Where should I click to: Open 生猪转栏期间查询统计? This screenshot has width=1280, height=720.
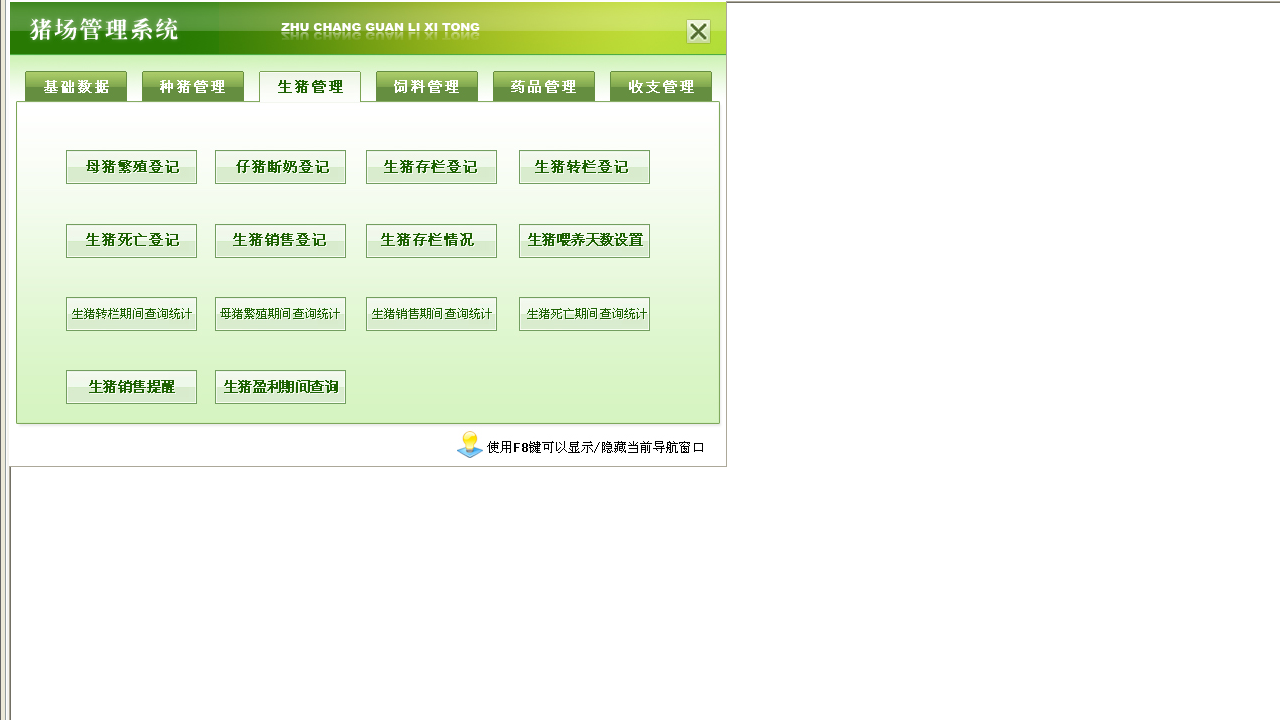(131, 313)
